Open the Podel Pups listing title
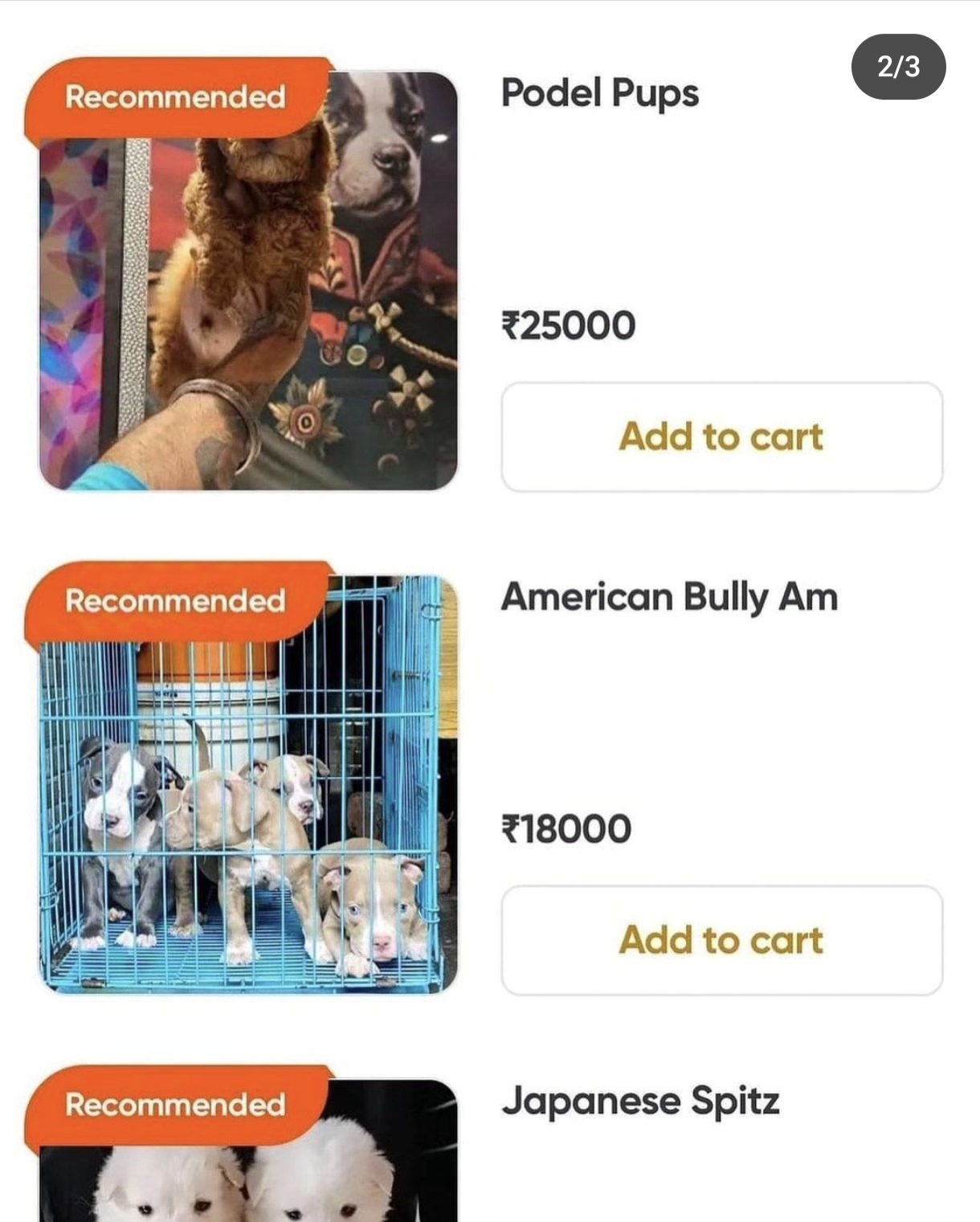 600,94
